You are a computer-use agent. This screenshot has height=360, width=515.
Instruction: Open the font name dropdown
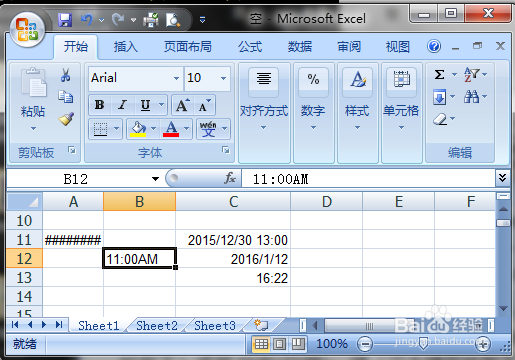click(x=176, y=78)
